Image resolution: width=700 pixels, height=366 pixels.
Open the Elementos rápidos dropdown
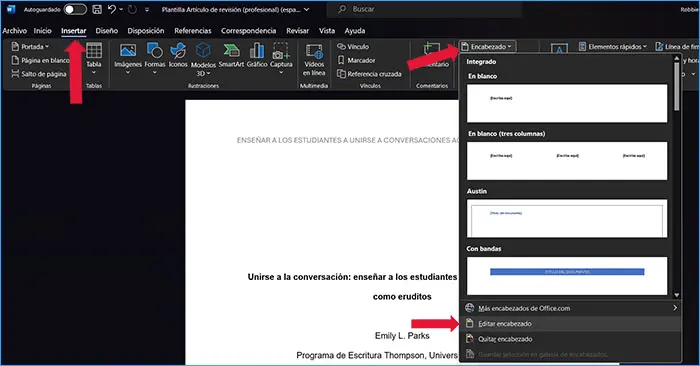[x=612, y=46]
